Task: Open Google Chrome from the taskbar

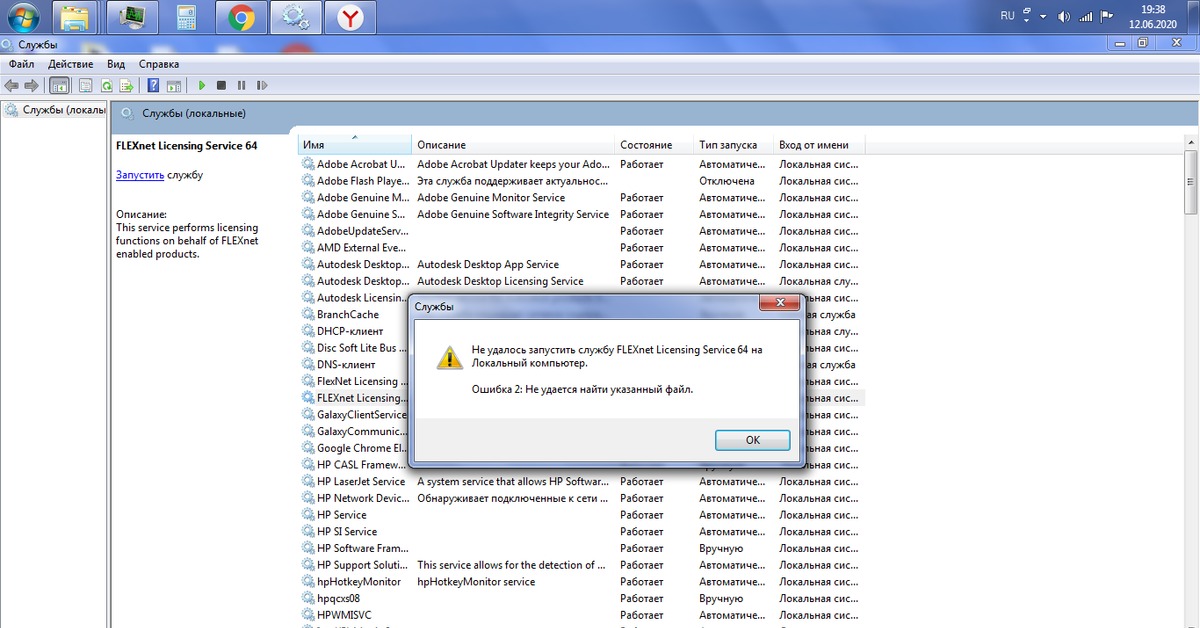Action: (240, 17)
